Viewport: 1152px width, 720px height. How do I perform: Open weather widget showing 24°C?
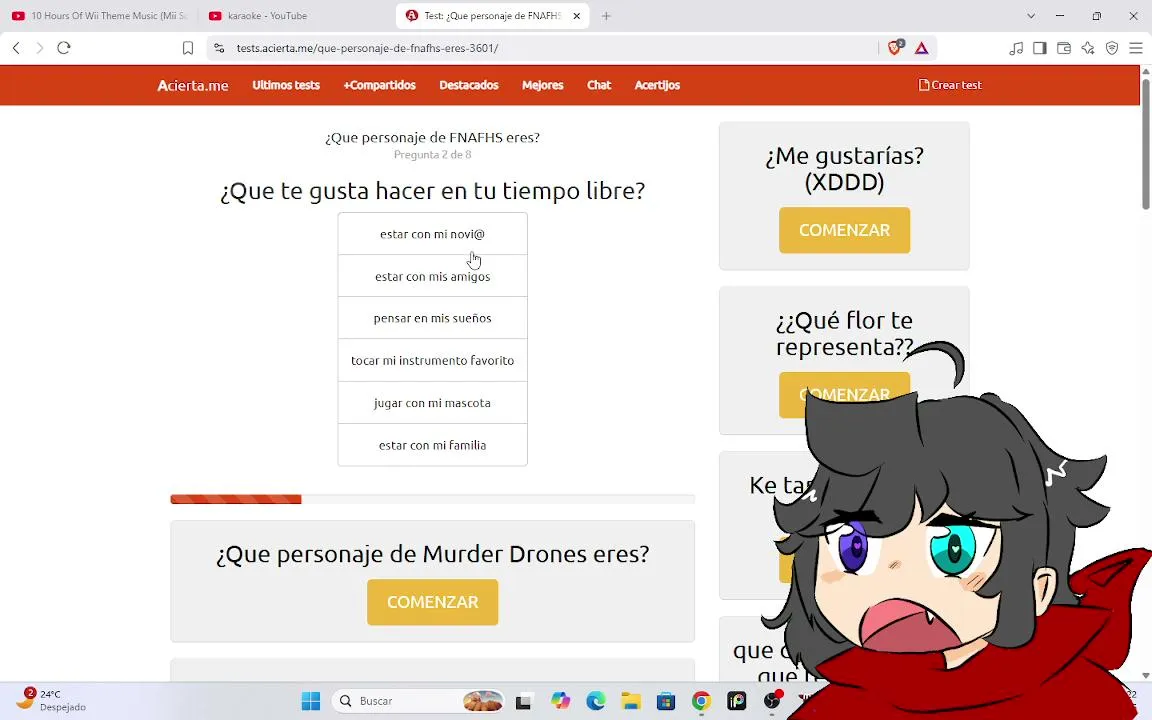51,700
